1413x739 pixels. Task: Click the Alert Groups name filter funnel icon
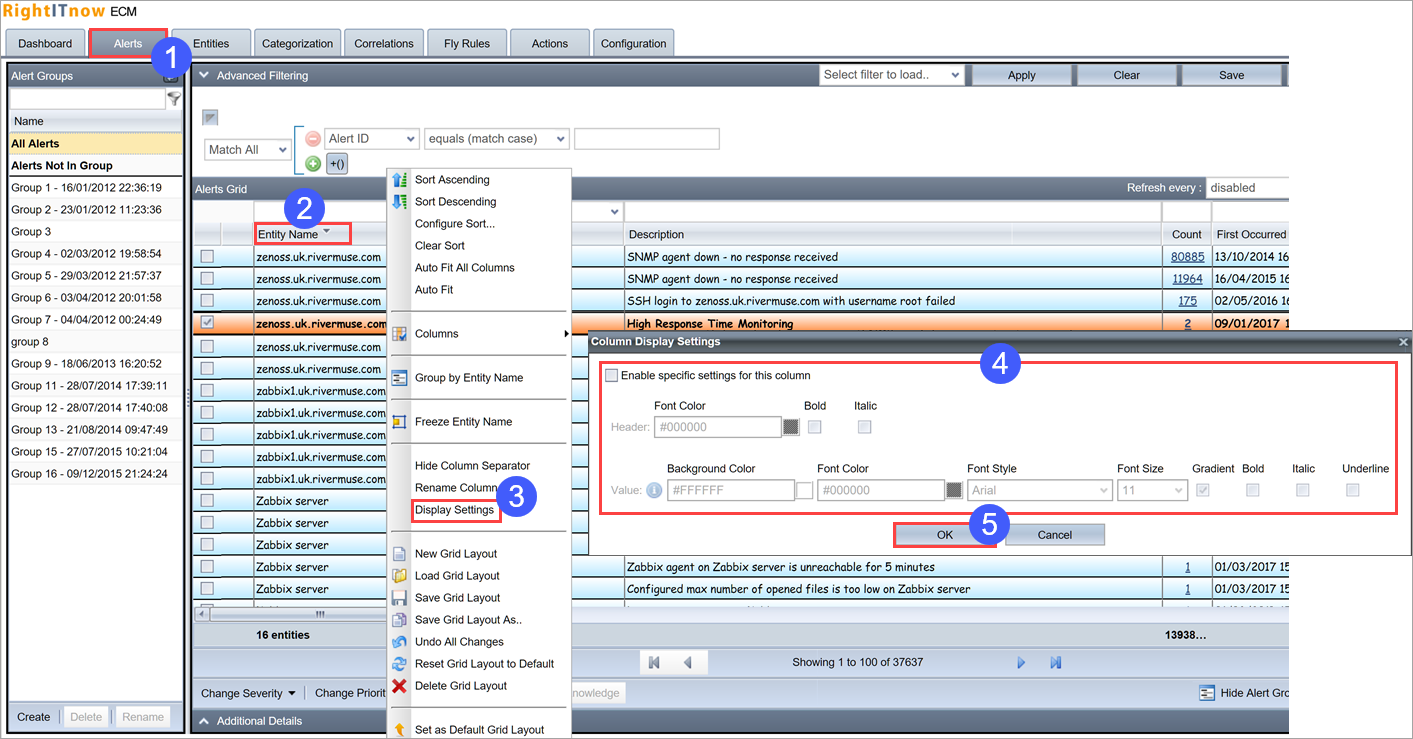(x=175, y=99)
